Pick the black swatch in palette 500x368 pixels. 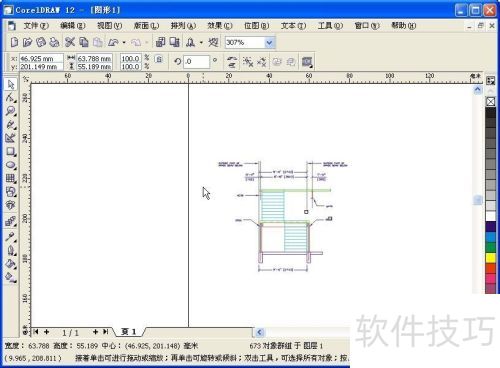(x=491, y=112)
